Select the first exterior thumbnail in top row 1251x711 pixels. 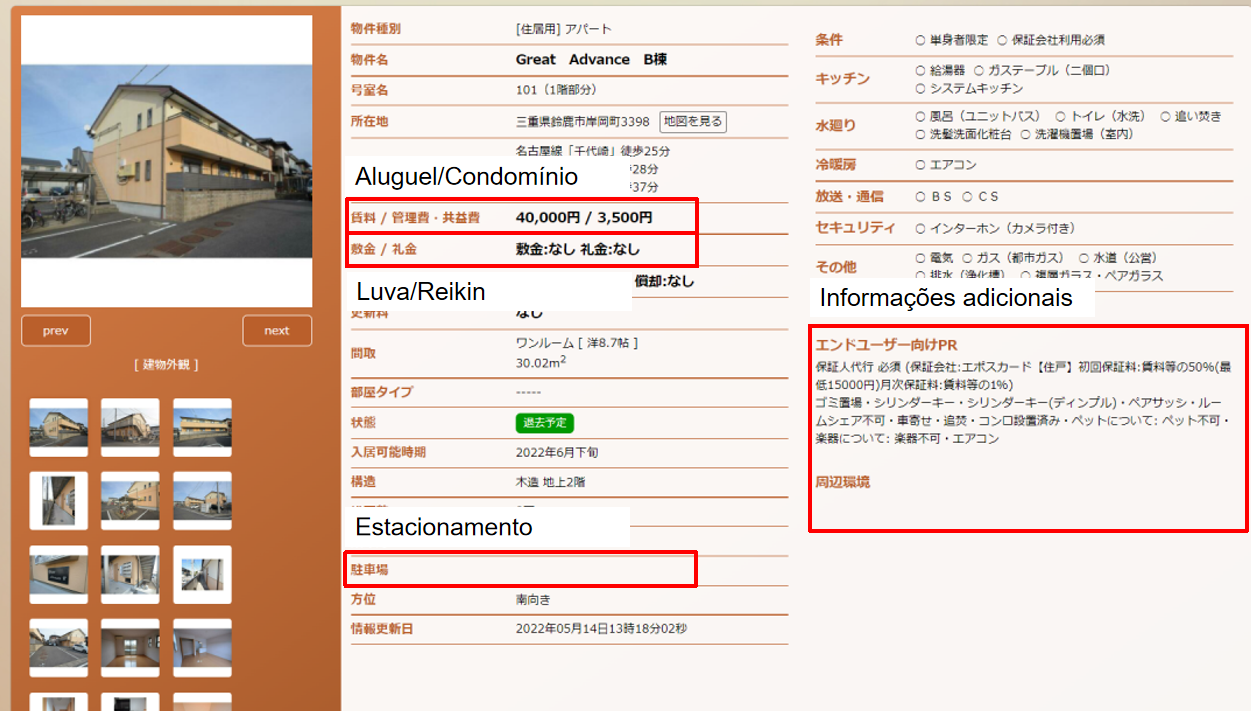58,428
